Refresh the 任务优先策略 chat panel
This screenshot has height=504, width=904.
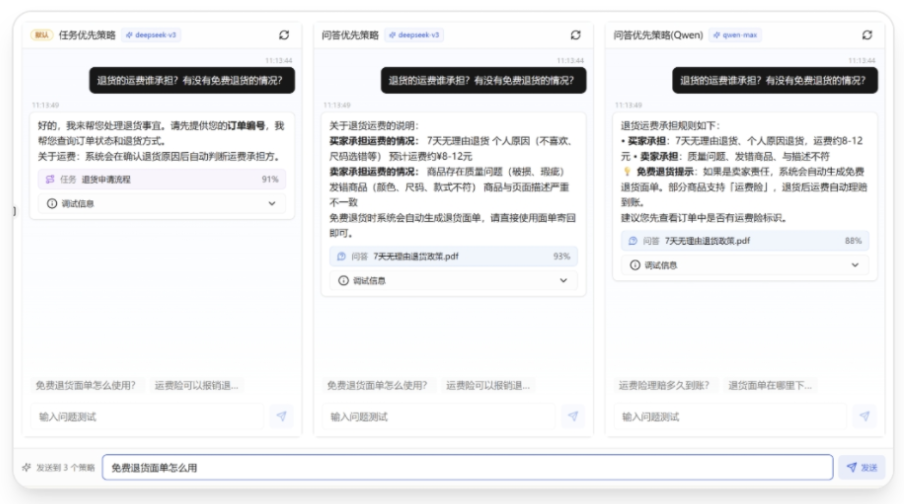(x=284, y=35)
